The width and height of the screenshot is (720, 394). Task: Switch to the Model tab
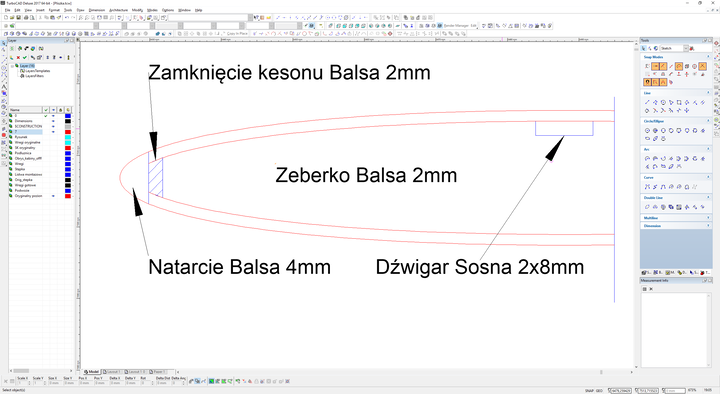(x=91, y=371)
